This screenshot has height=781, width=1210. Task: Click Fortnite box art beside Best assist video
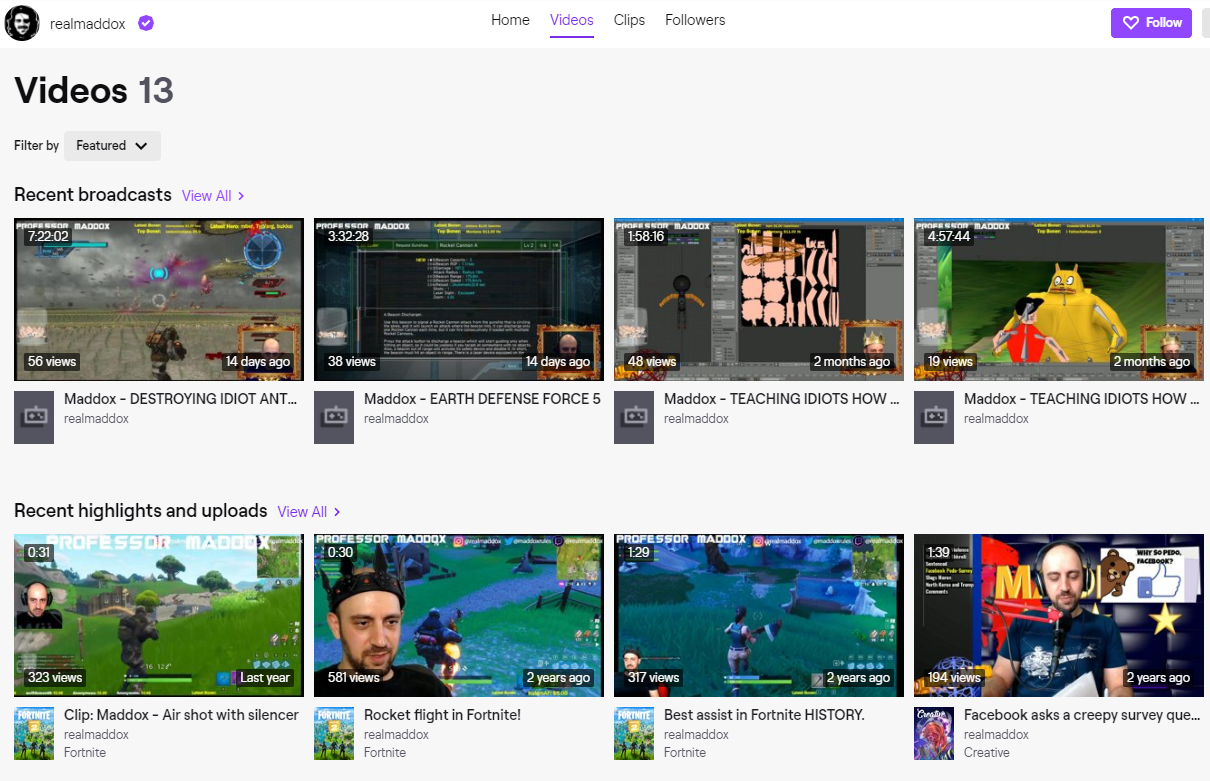[634, 734]
